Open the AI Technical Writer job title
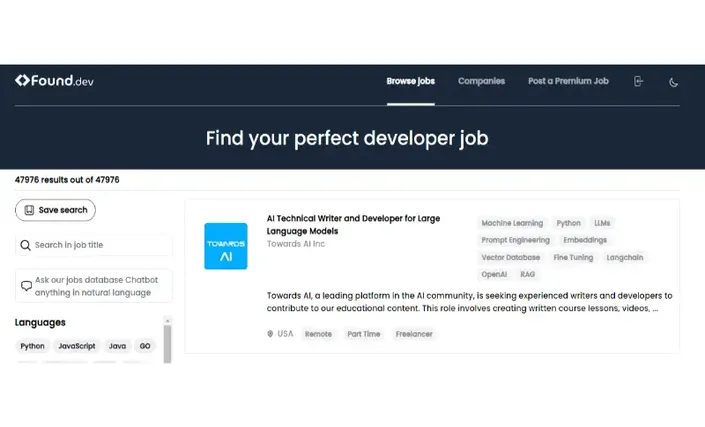This screenshot has height=427, width=705. pos(353,225)
